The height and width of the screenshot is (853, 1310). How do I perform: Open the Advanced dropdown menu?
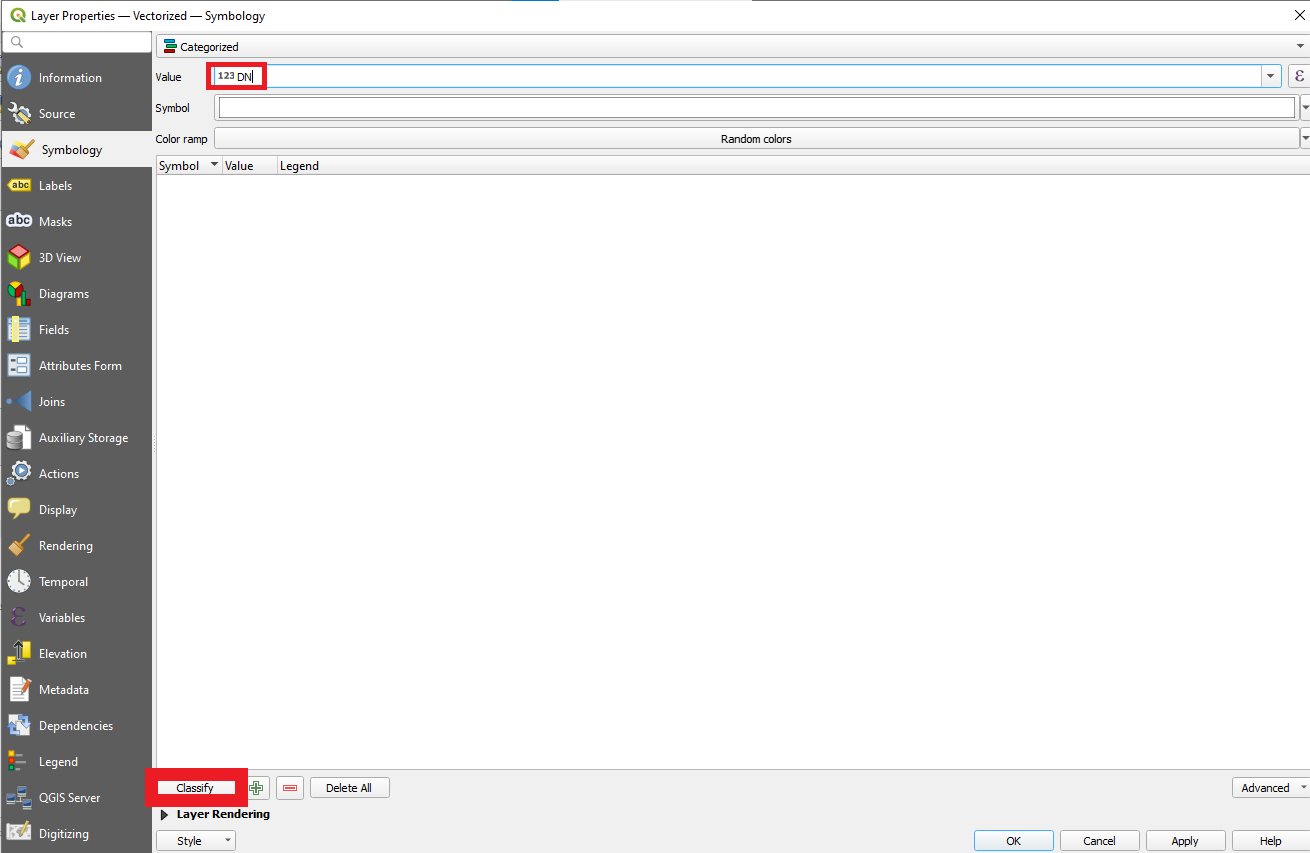click(1271, 788)
